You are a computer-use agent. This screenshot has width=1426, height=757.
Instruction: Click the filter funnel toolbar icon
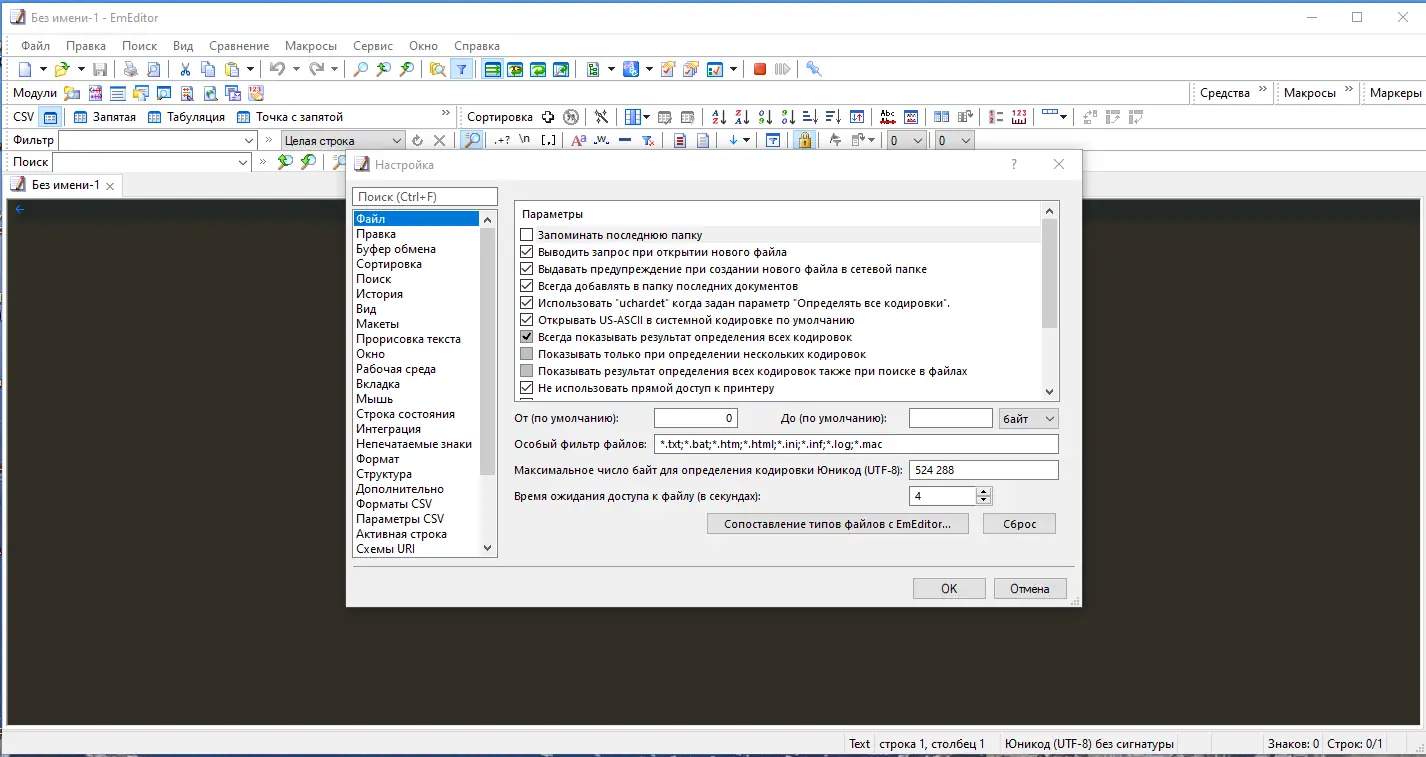(461, 68)
